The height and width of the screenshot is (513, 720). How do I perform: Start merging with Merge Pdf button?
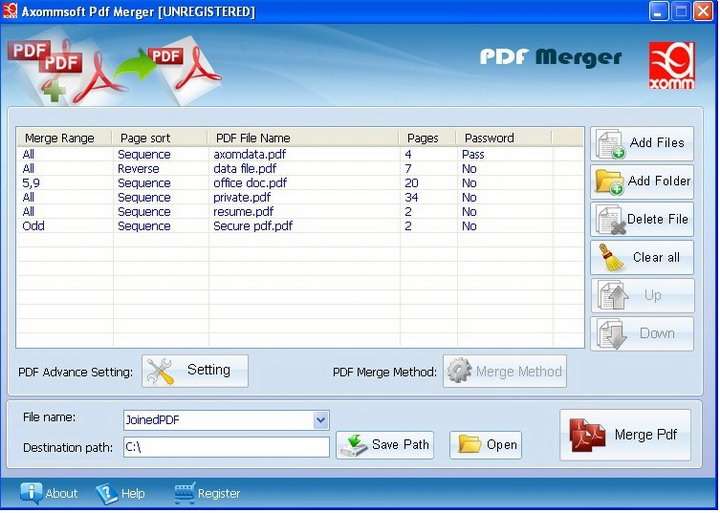tap(625, 435)
